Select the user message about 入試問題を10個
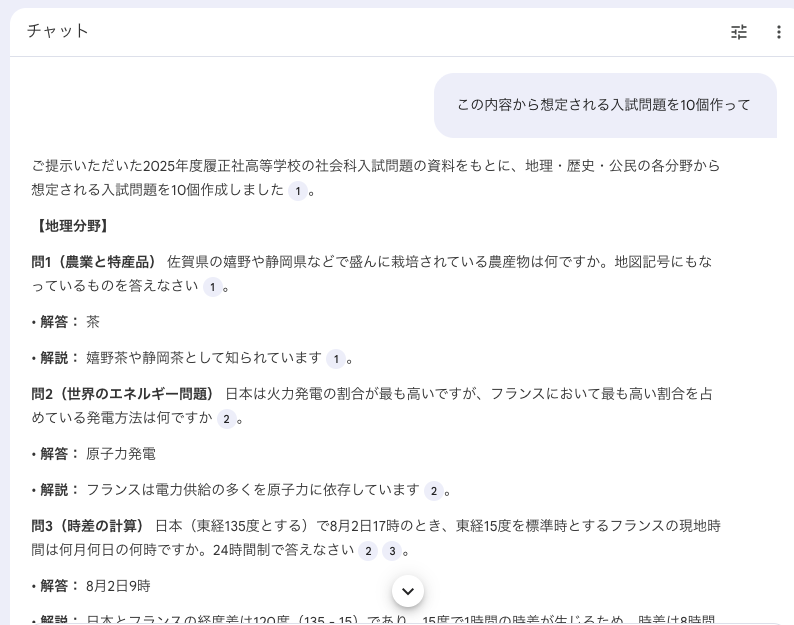 604,105
